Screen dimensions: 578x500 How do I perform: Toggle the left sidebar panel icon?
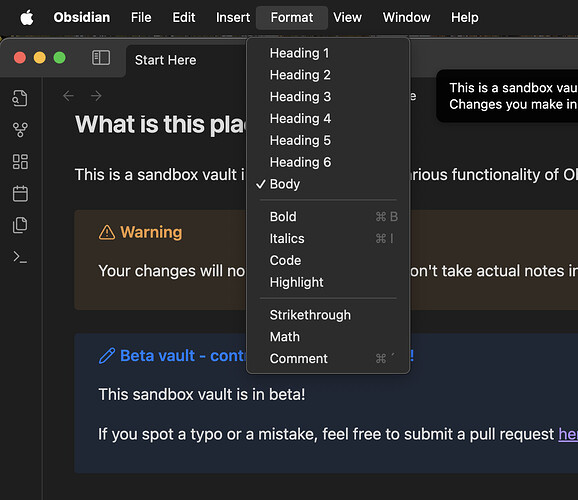point(101,58)
